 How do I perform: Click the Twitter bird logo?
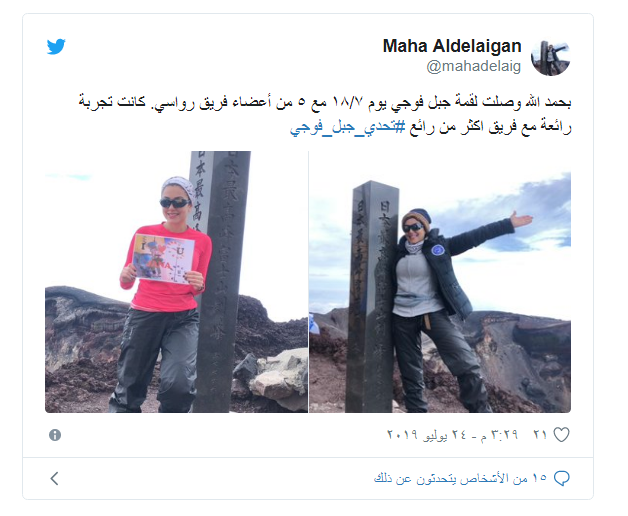pyautogui.click(x=56, y=46)
